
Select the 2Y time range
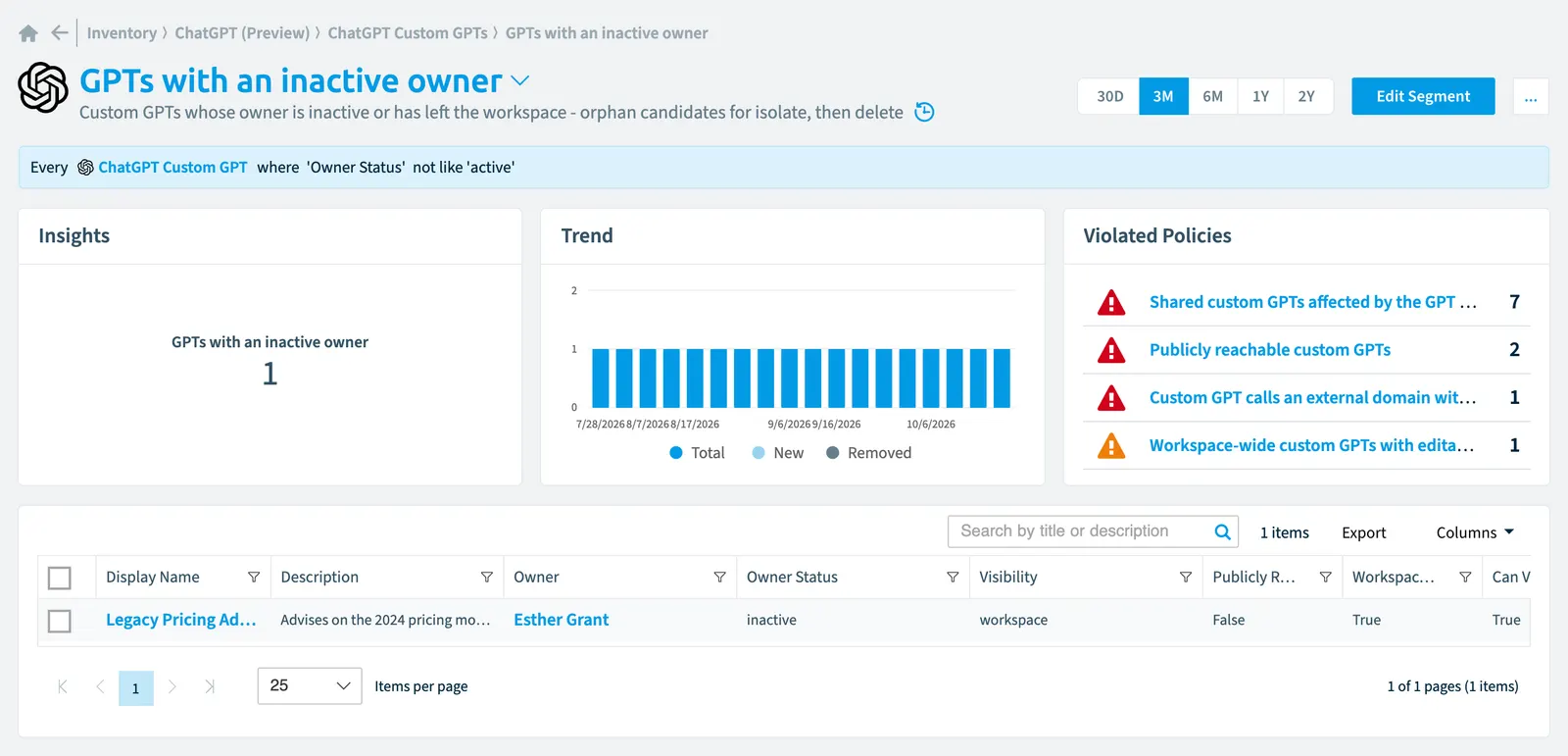(1307, 96)
